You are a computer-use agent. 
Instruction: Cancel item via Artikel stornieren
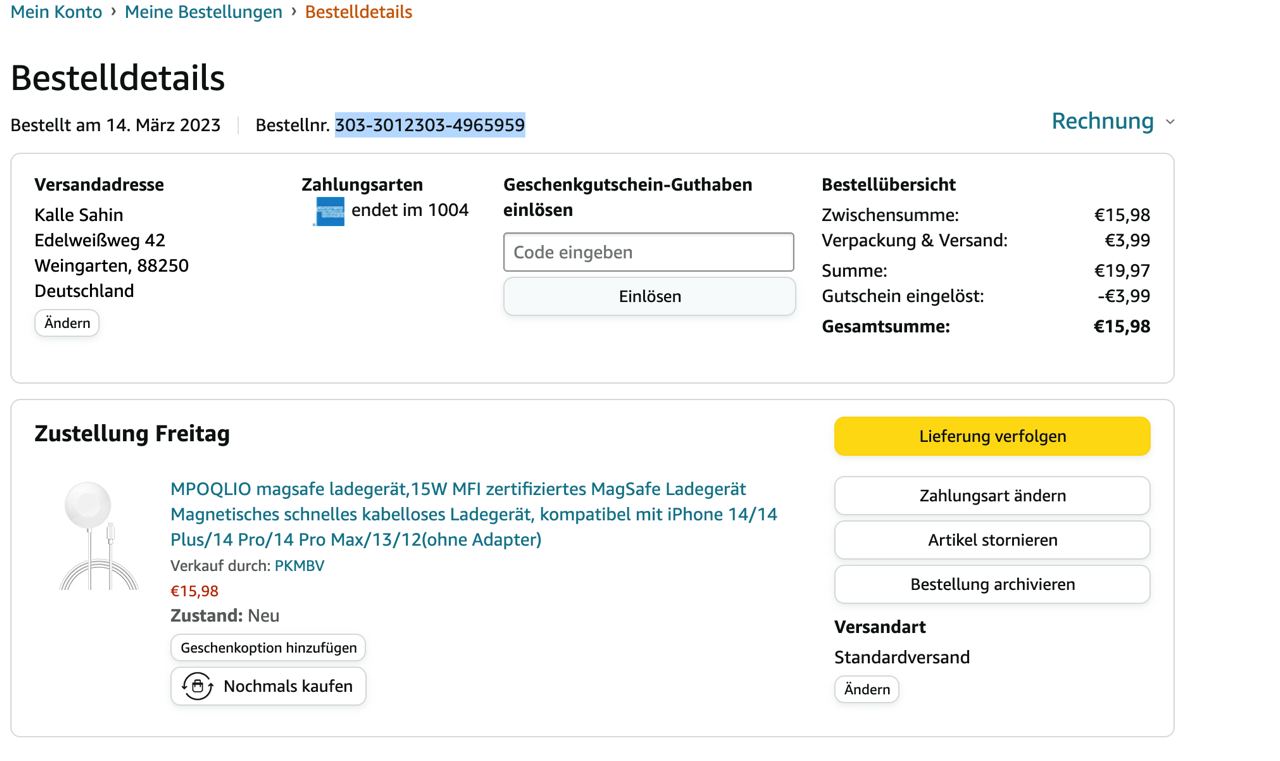(x=992, y=540)
